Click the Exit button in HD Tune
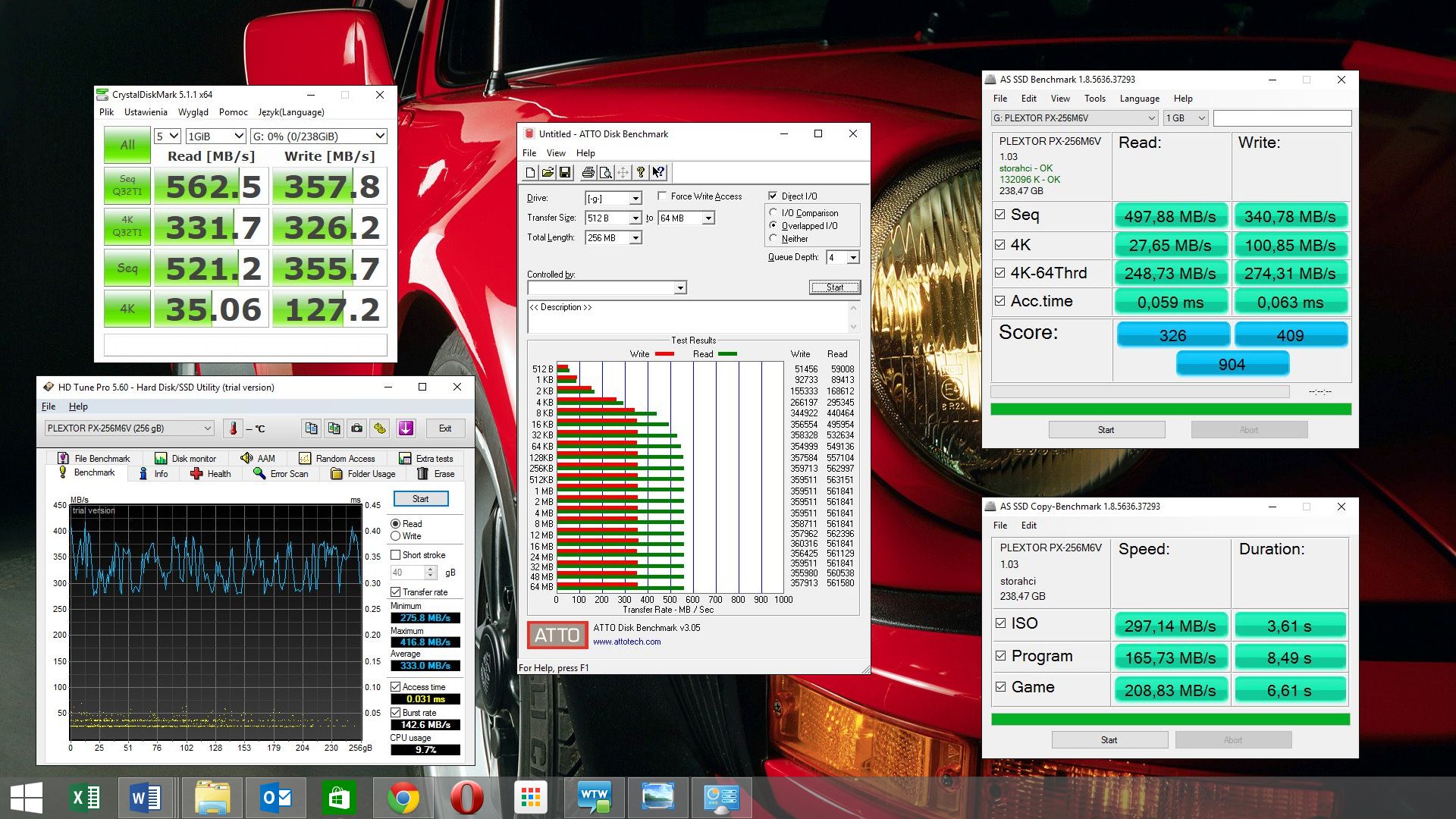 [445, 428]
